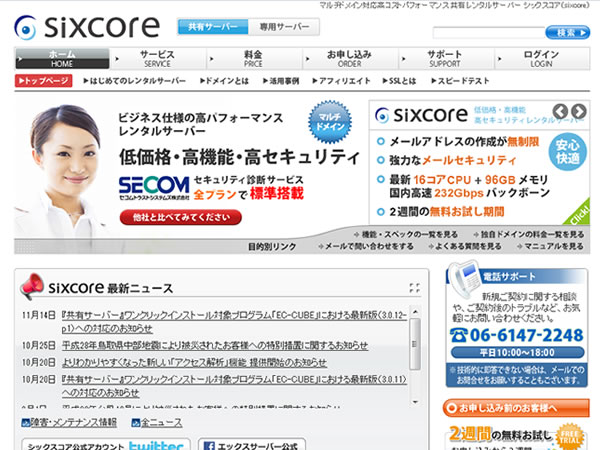Open 障害・メンテナンス情報 link
Image resolution: width=600 pixels, height=450 pixels.
coord(74,422)
